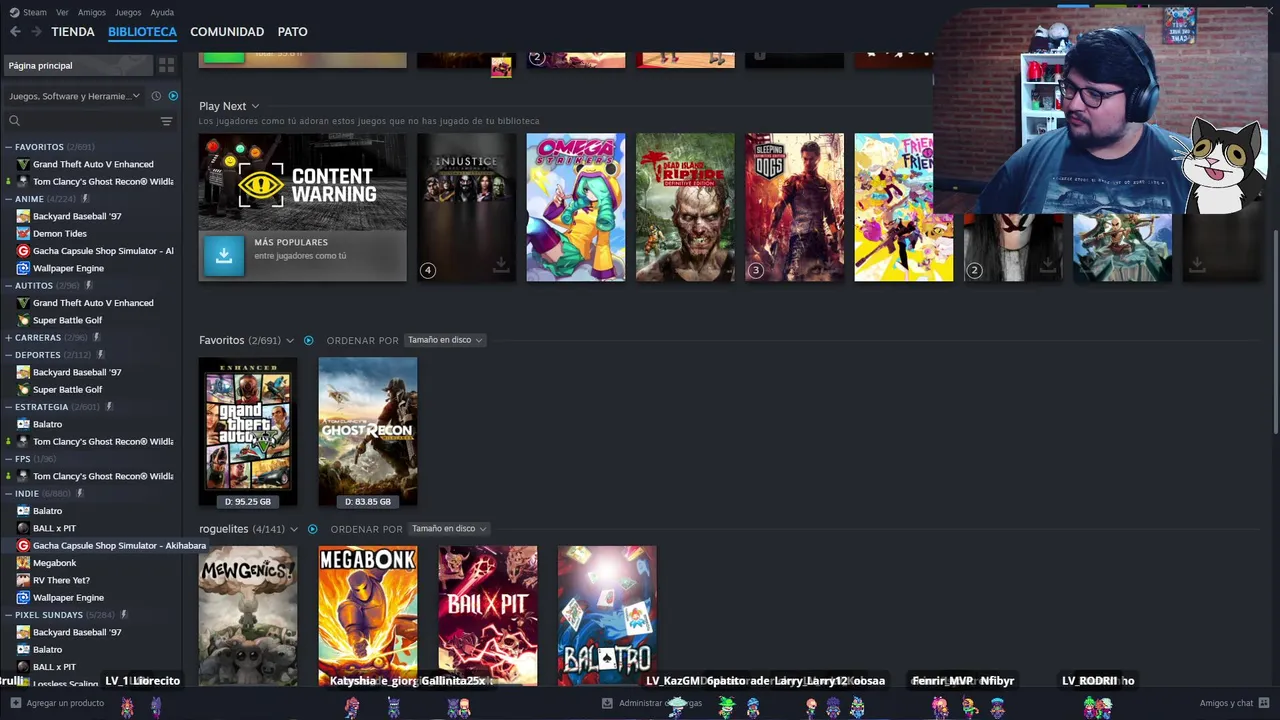The height and width of the screenshot is (720, 1280).
Task: Open the Mewgenics cover in roguelites
Action: point(248,616)
